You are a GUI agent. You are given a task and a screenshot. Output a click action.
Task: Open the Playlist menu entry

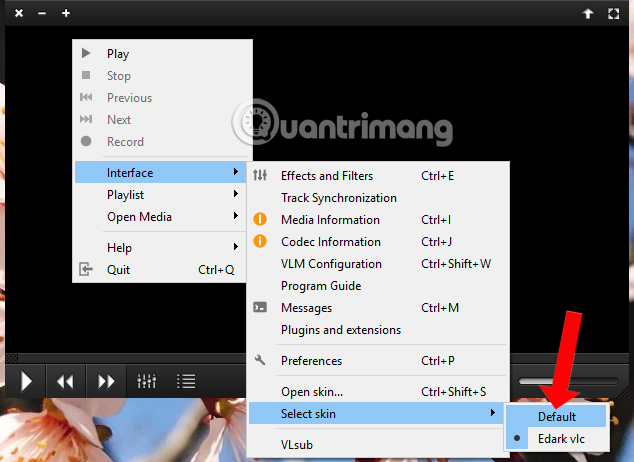161,194
